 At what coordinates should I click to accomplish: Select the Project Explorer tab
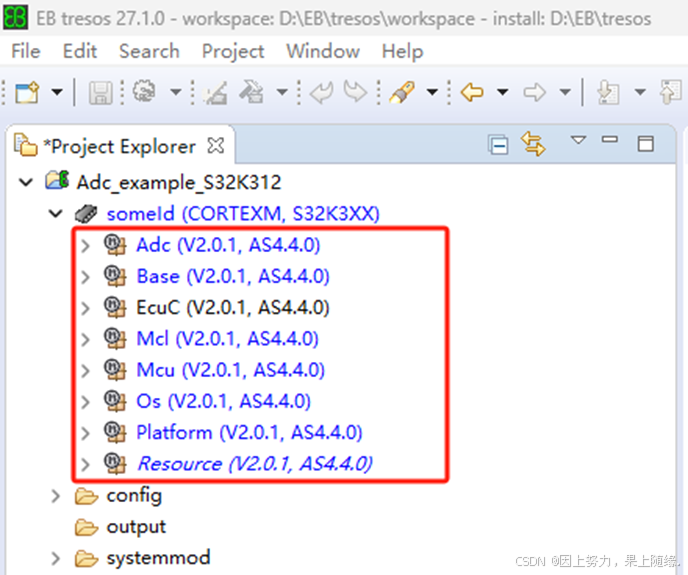[119, 146]
